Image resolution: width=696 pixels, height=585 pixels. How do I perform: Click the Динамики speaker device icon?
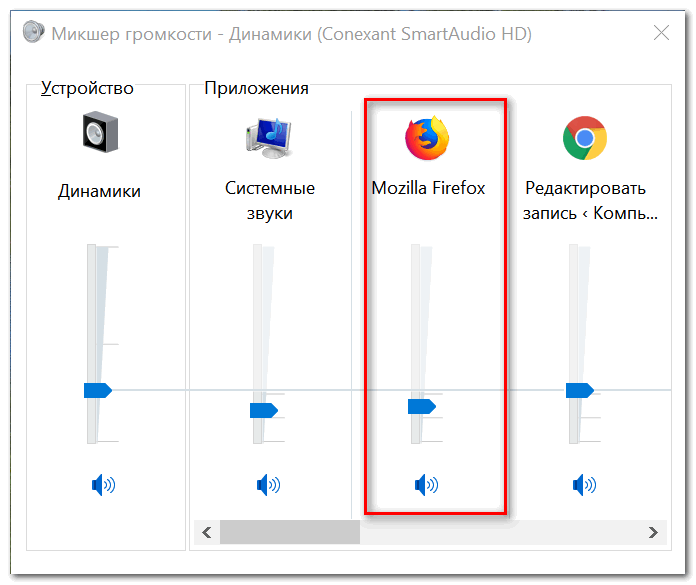(x=100, y=132)
